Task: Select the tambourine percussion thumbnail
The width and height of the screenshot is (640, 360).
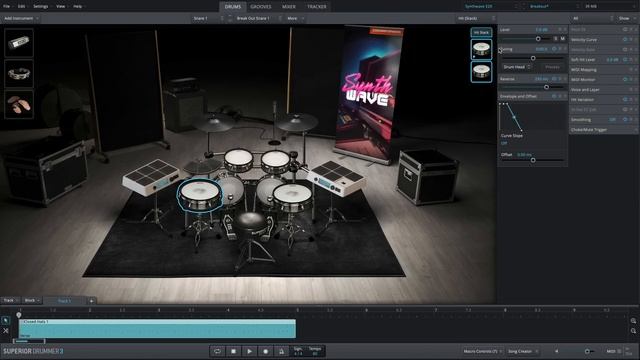Action: click(x=19, y=73)
